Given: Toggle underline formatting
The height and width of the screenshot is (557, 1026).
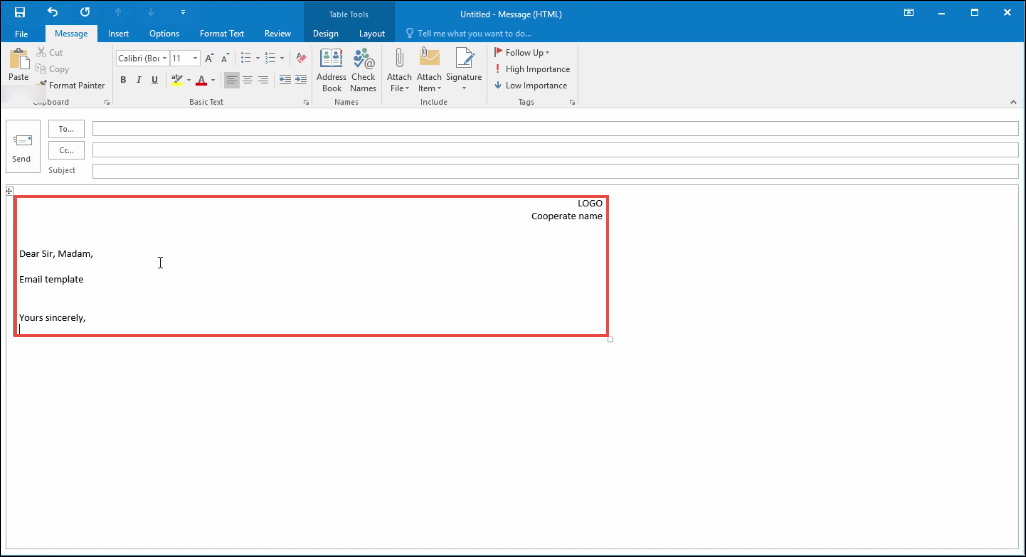Looking at the screenshot, I should pyautogui.click(x=154, y=80).
